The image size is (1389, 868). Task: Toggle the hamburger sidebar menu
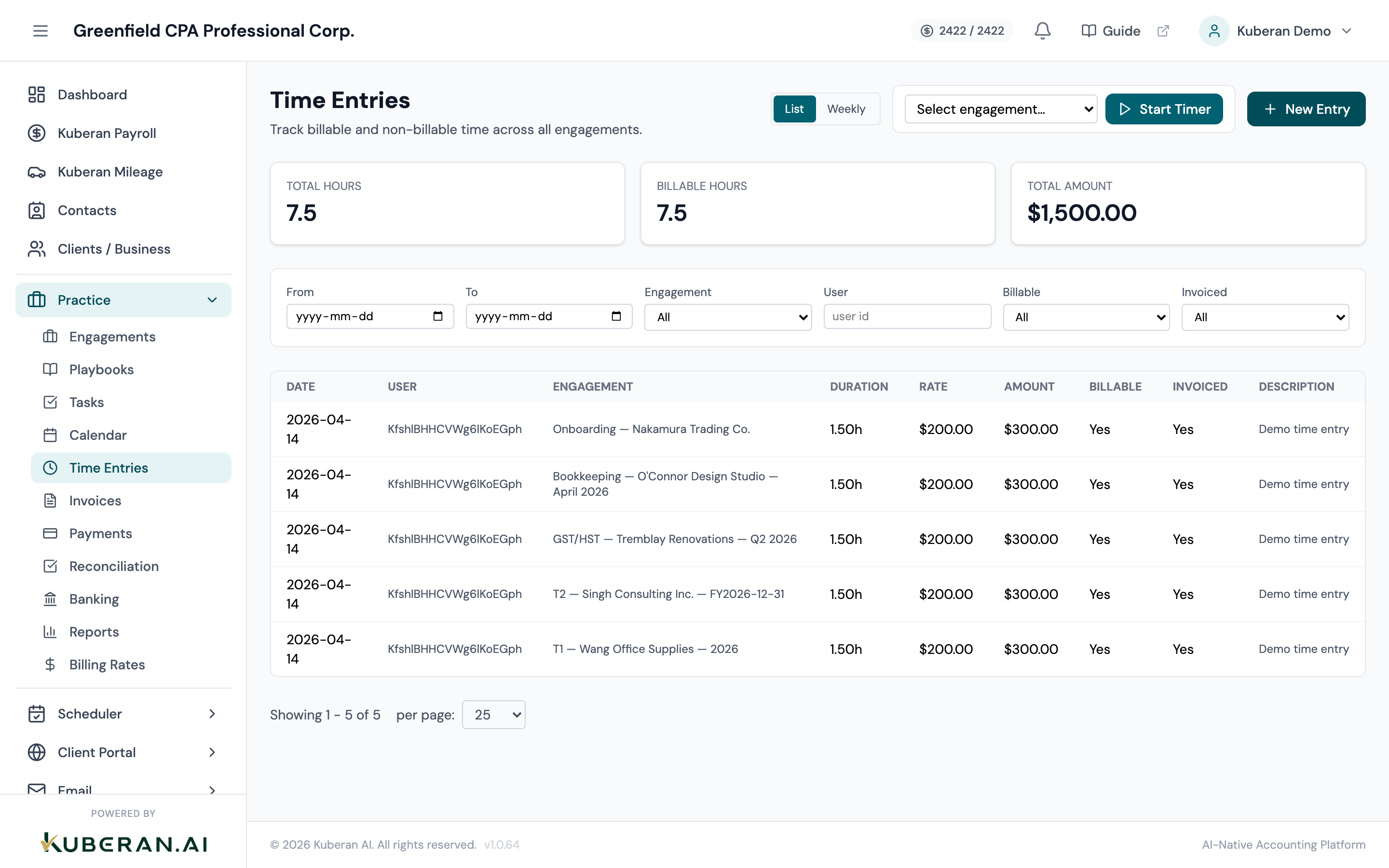tap(40, 31)
